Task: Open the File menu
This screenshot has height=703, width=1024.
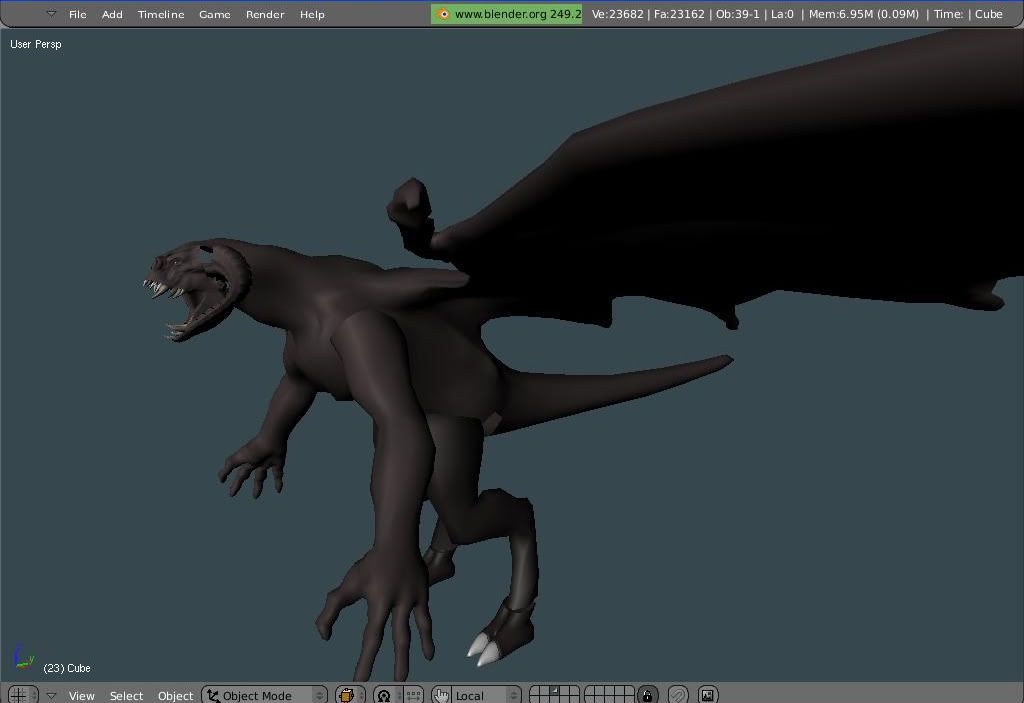Action: 77,14
